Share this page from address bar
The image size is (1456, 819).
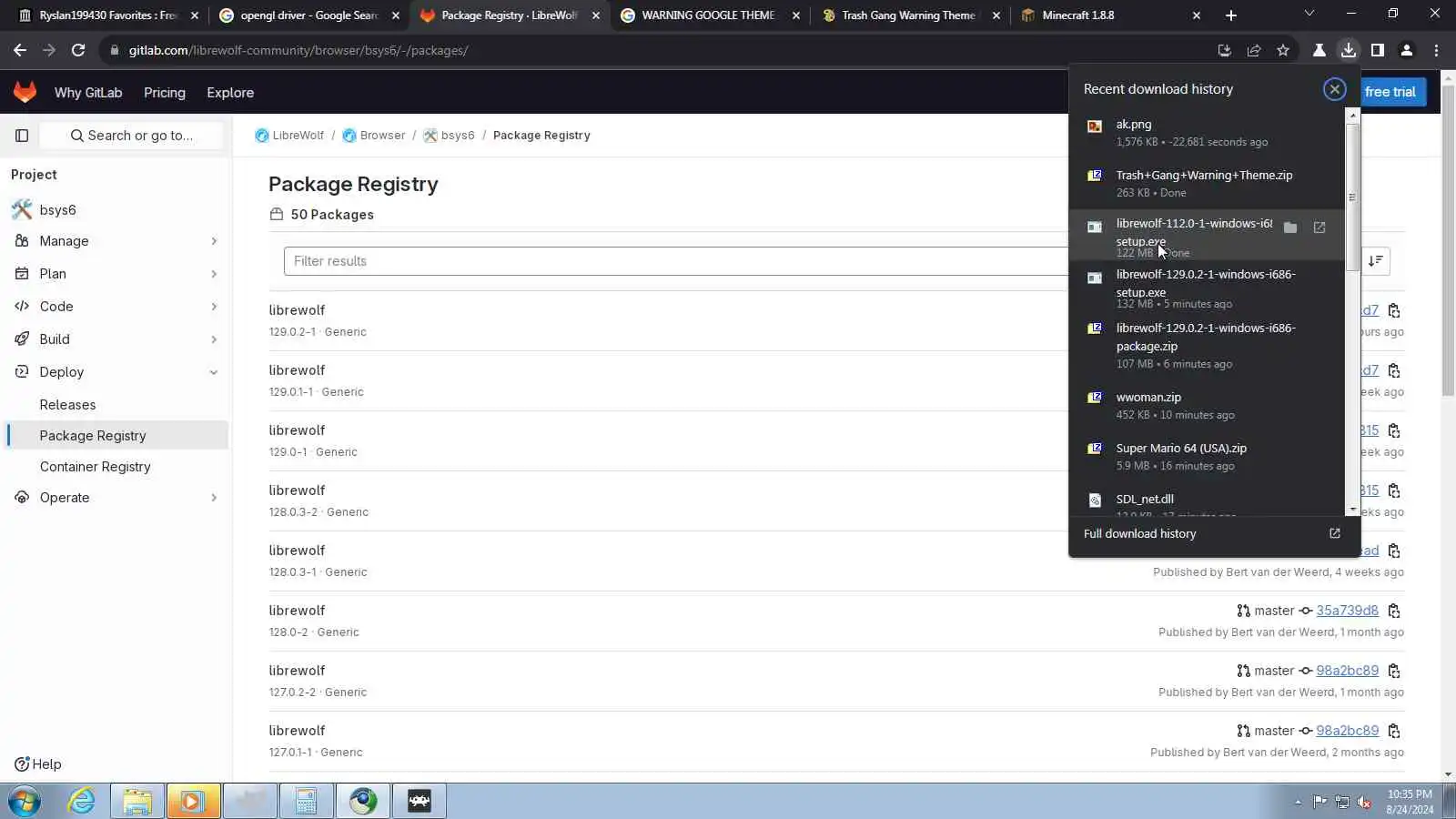tap(1253, 50)
